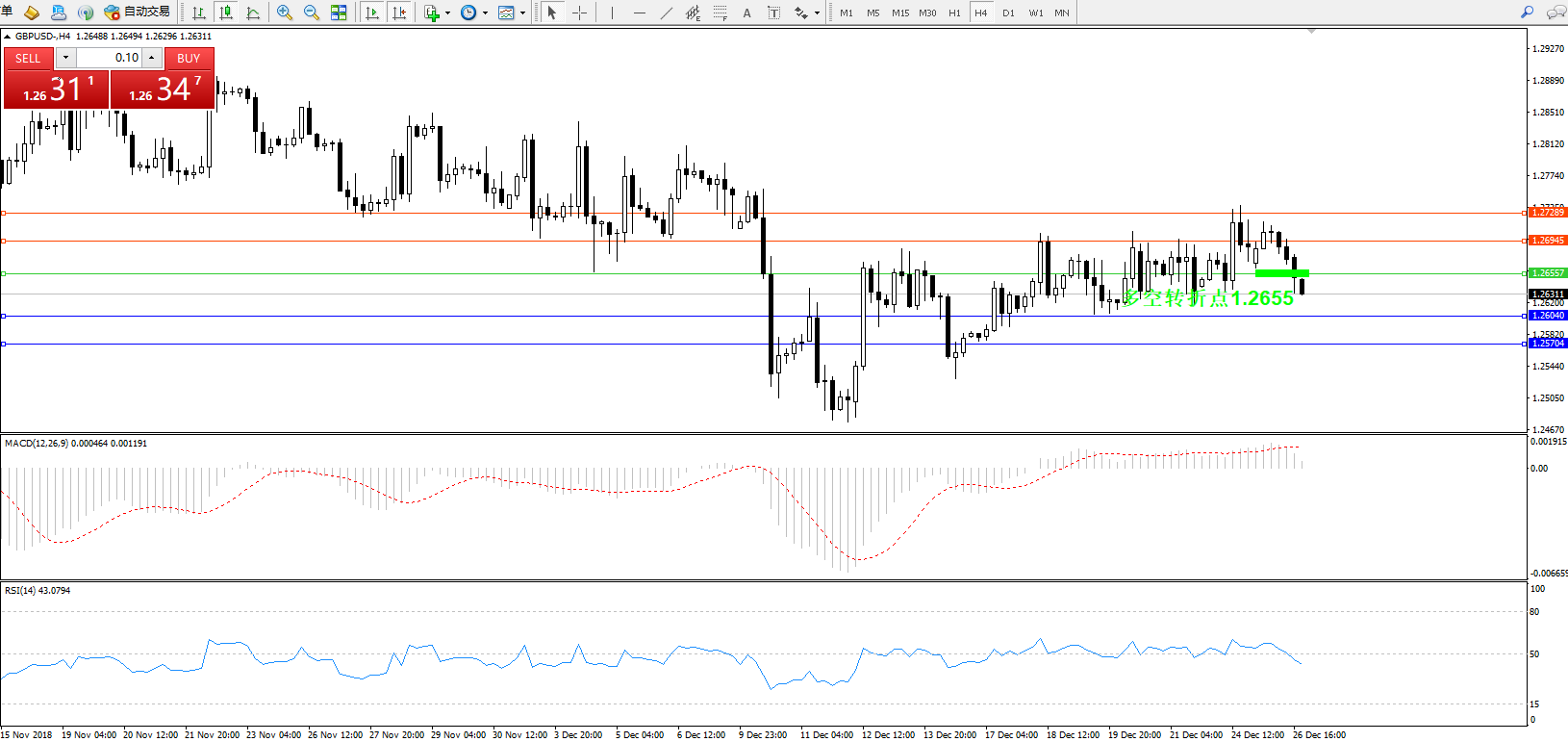
Task: Switch to M15 timeframe
Action: tap(900, 13)
